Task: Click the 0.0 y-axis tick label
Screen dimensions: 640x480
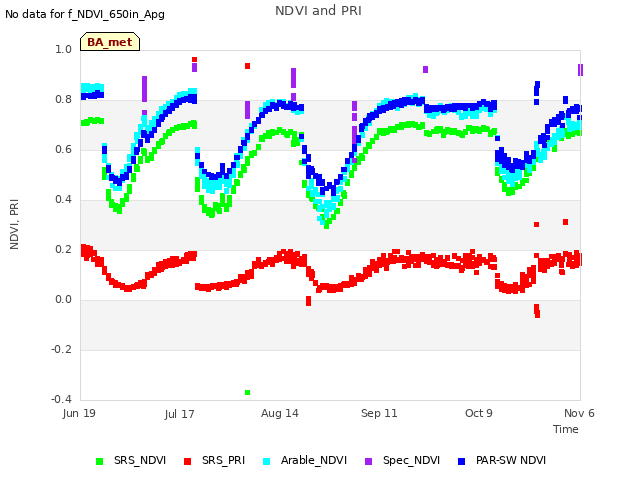Action: [x=63, y=300]
